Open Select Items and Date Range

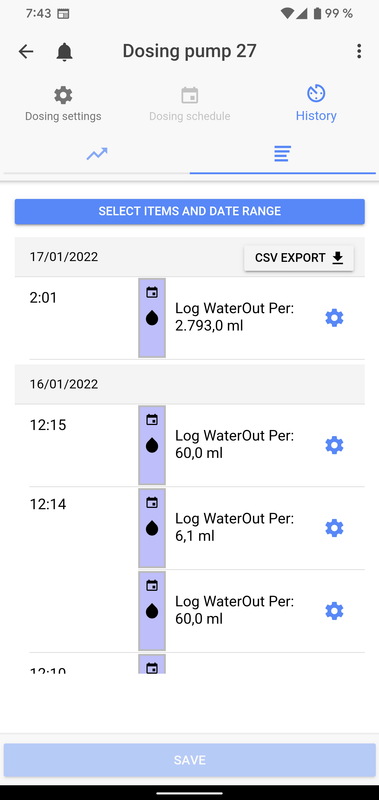[190, 211]
